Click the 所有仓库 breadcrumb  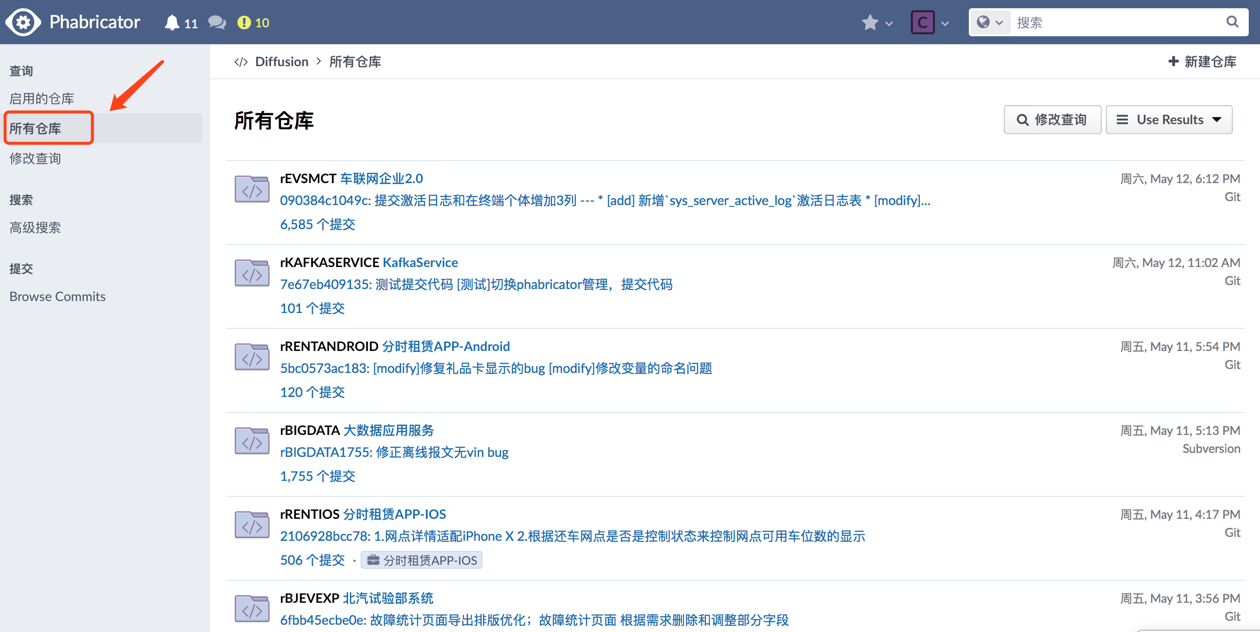(355, 61)
